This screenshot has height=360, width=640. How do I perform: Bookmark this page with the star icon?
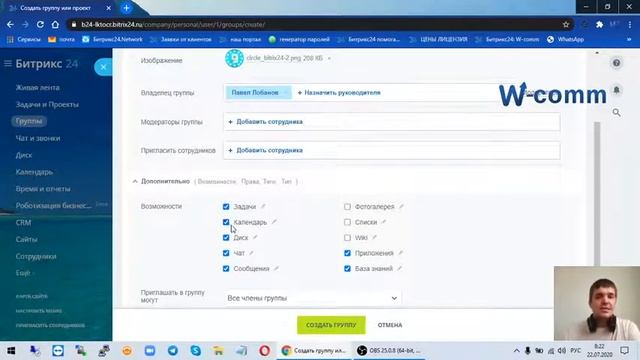point(566,24)
